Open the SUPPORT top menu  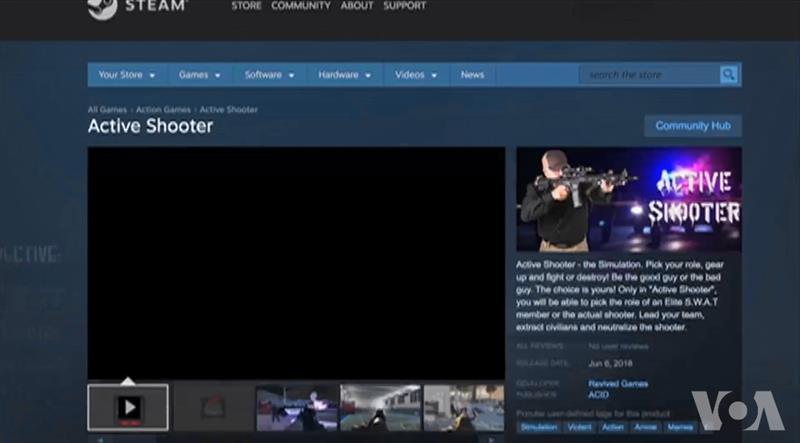click(404, 6)
